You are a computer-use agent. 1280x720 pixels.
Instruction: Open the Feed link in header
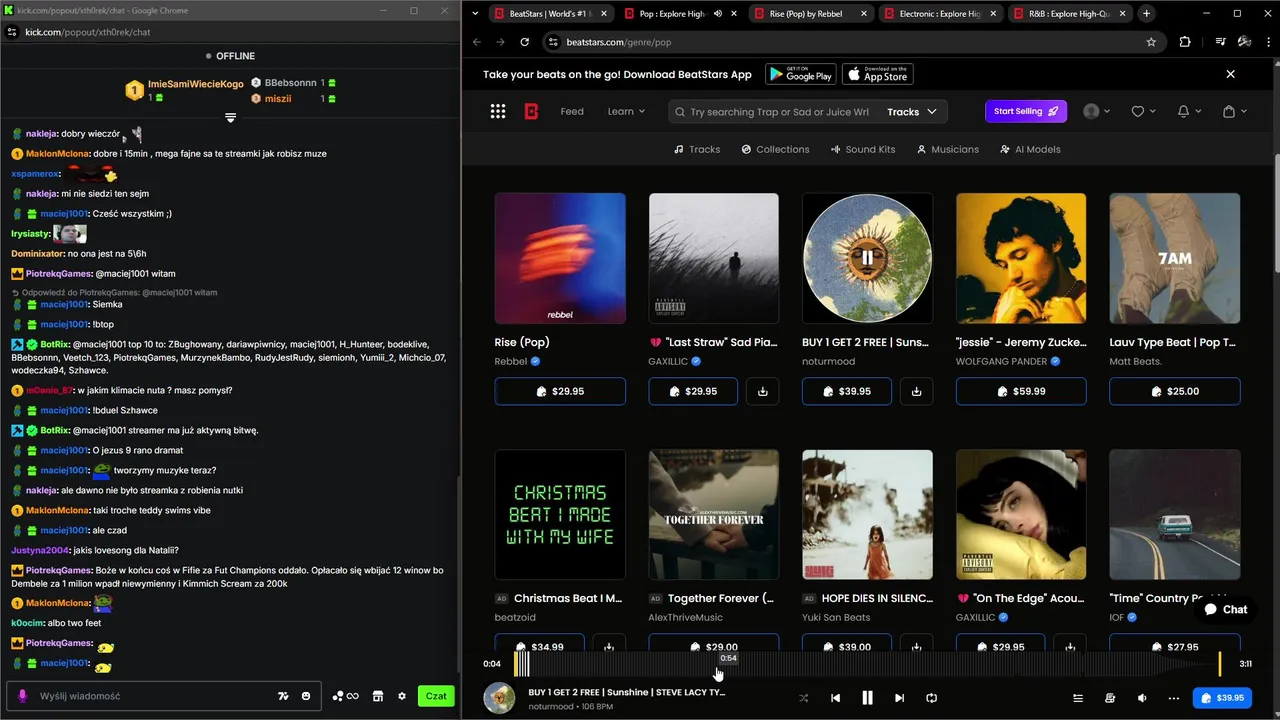click(x=572, y=111)
